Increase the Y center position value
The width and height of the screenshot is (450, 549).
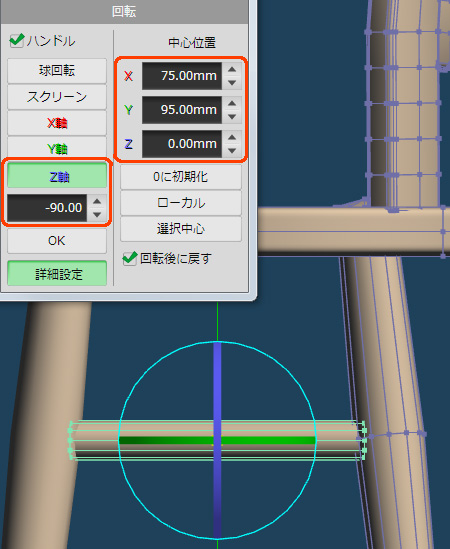pos(232,103)
